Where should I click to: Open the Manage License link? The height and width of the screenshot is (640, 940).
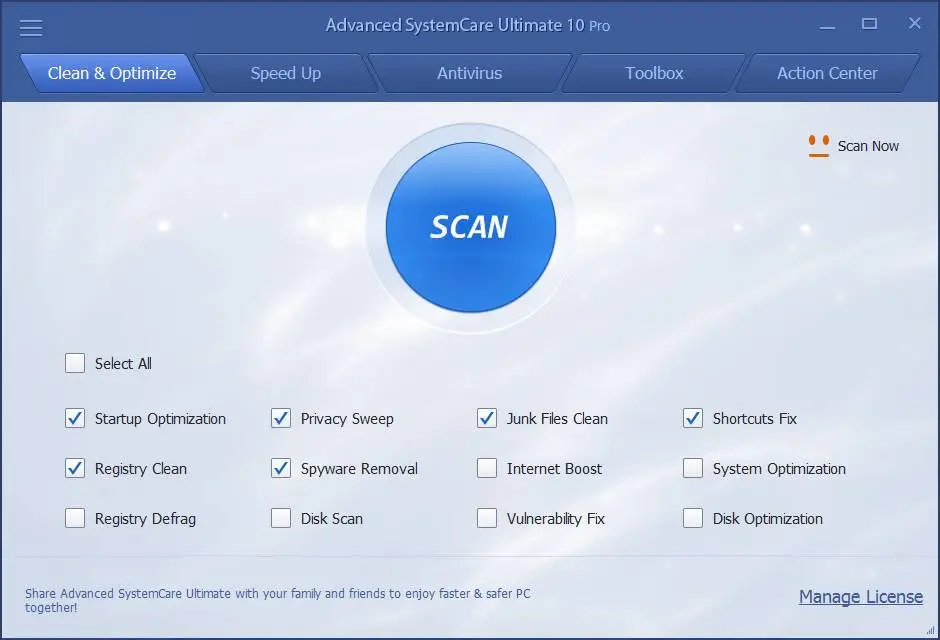pos(861,597)
